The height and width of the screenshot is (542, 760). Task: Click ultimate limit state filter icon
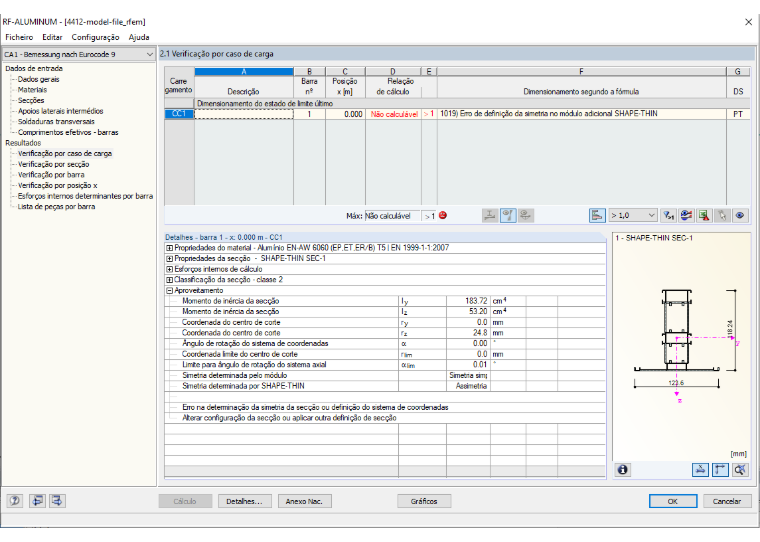pyautogui.click(x=490, y=215)
